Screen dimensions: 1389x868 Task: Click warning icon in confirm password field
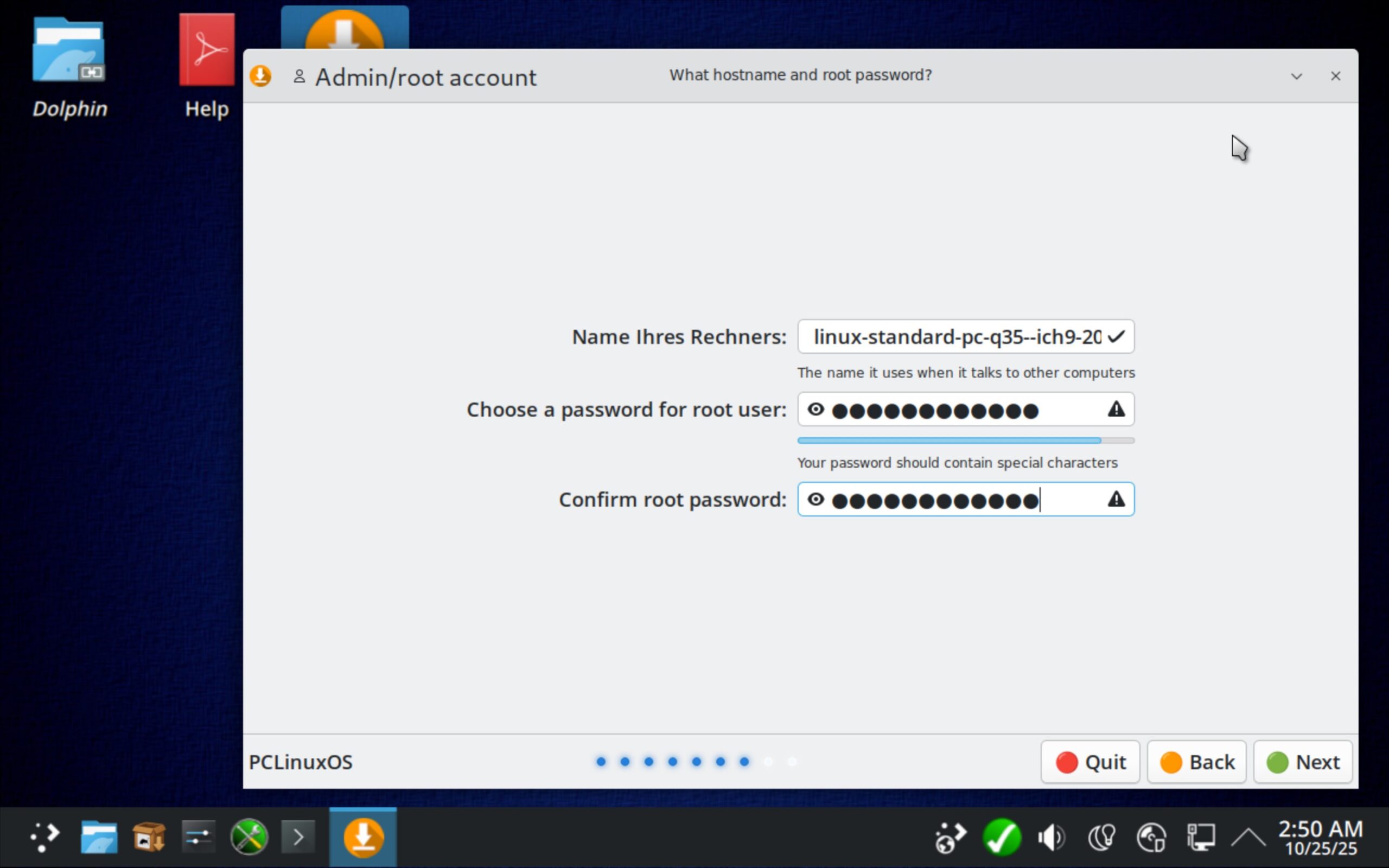[1116, 500]
